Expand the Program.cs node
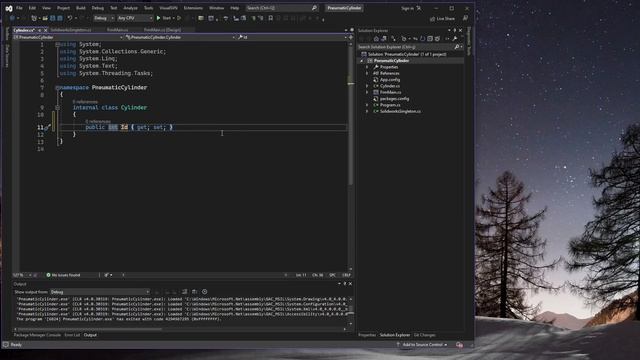 tap(367, 105)
